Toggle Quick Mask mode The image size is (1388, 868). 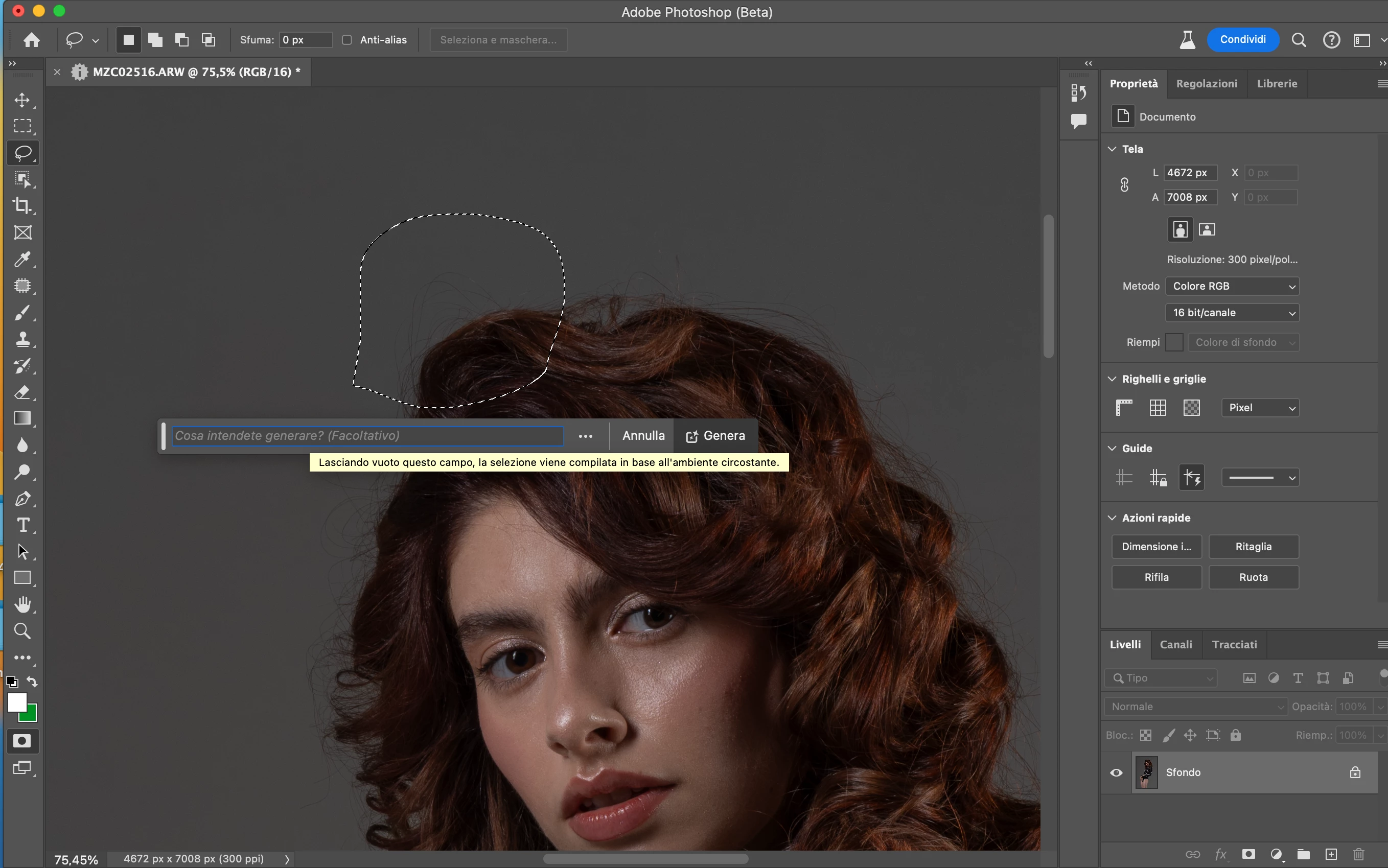[x=22, y=741]
